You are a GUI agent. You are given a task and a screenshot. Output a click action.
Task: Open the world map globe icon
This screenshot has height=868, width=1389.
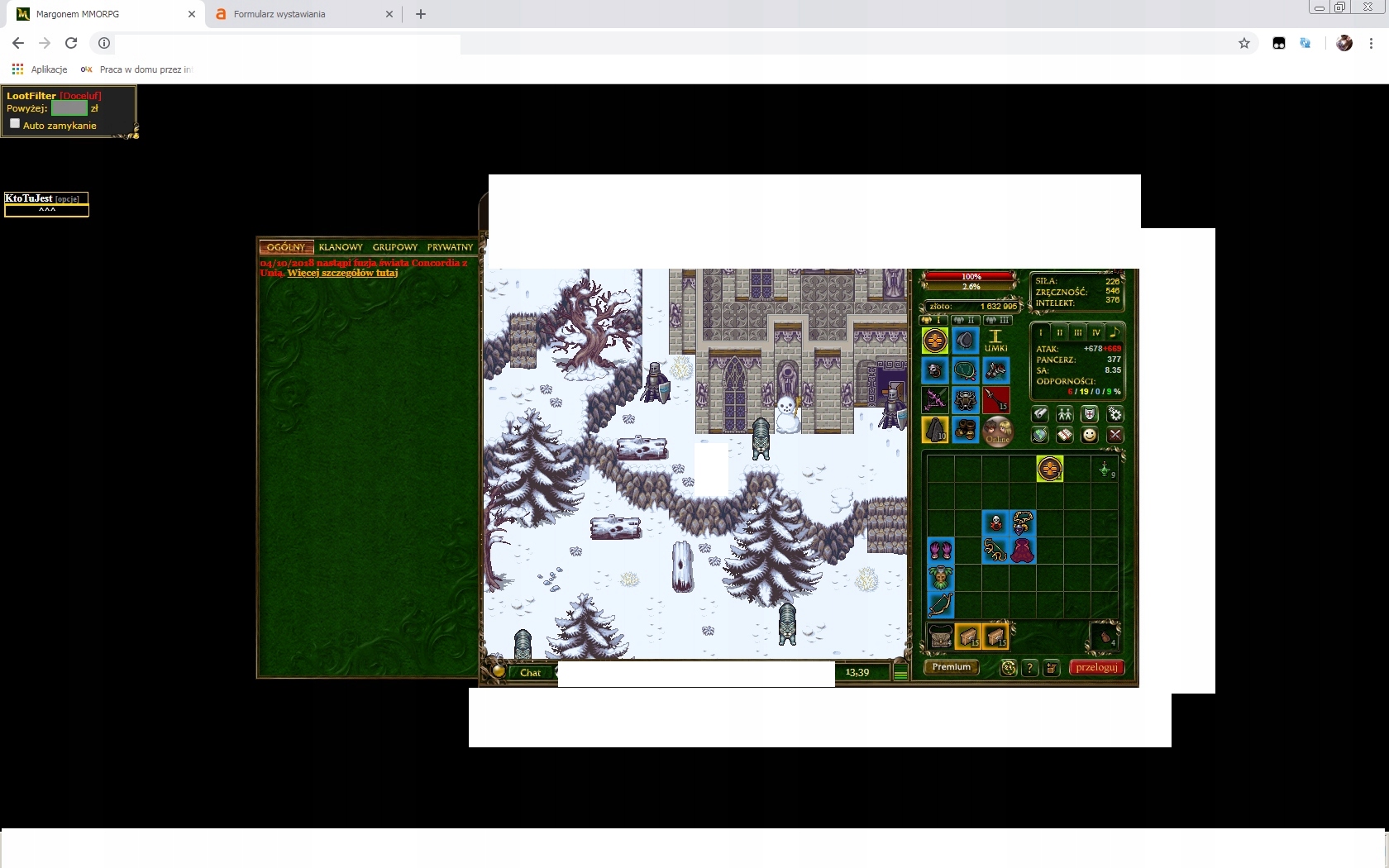(x=1041, y=435)
